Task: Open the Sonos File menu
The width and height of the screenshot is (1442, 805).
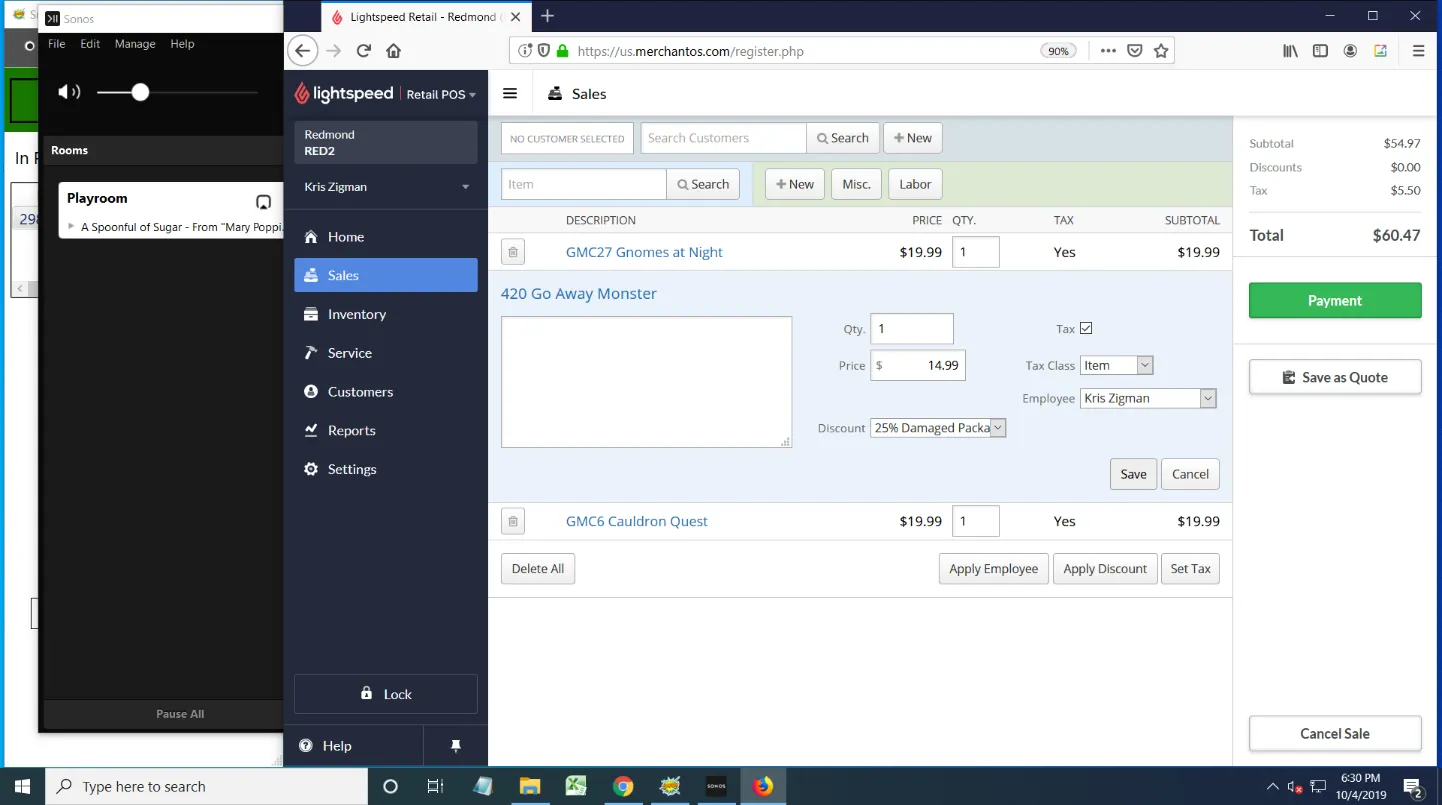Action: [x=57, y=44]
